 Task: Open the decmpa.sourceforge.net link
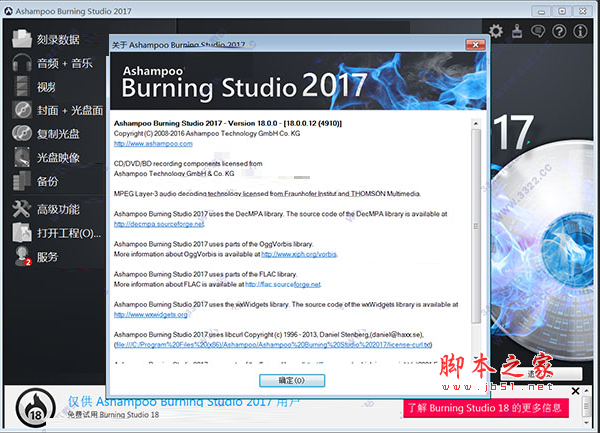(x=159, y=224)
